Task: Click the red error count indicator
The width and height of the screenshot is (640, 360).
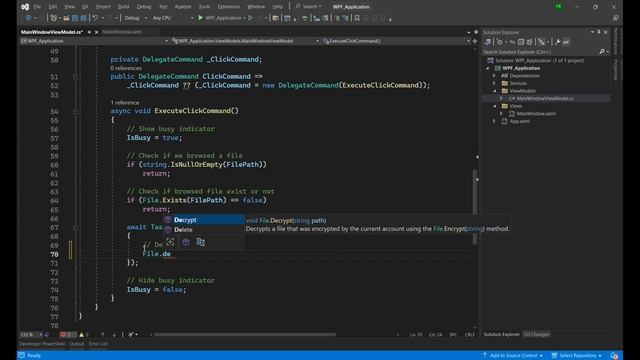Action: point(67,335)
